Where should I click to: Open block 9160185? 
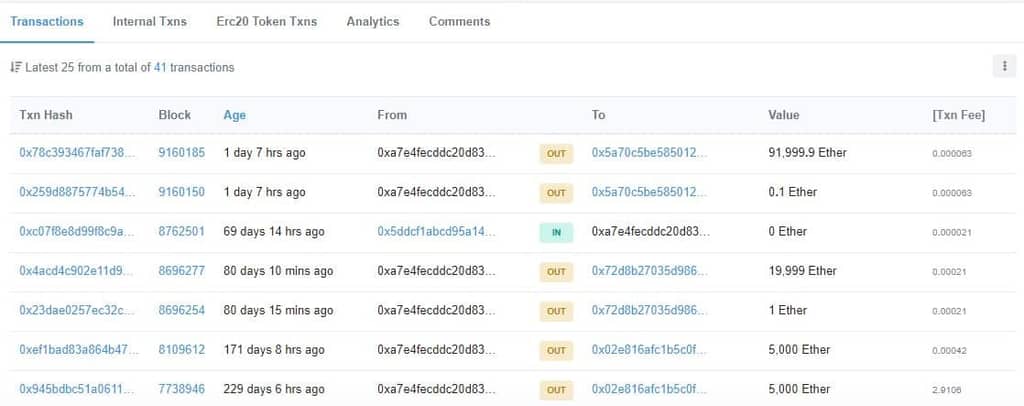[x=182, y=153]
